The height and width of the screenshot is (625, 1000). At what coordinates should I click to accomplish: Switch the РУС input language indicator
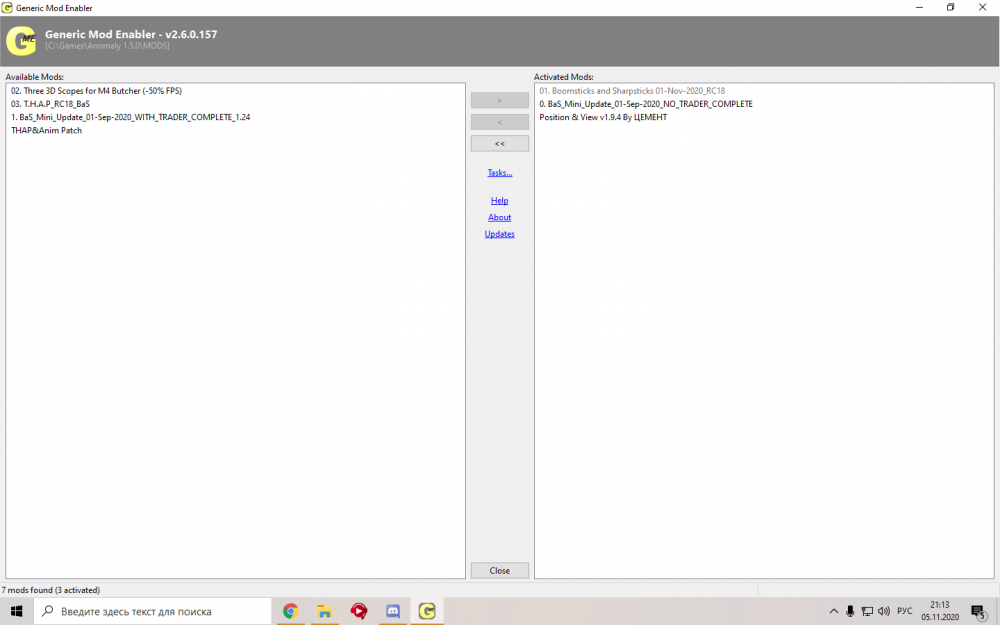[x=904, y=611]
